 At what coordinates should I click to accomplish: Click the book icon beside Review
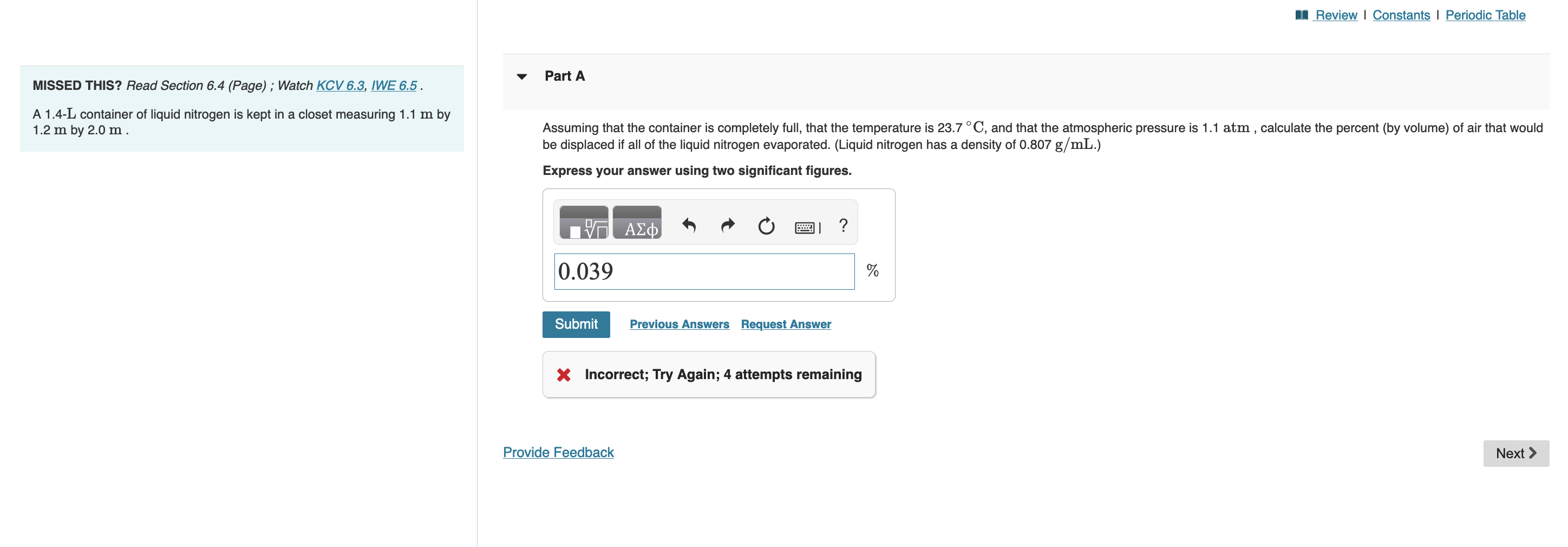[1302, 15]
